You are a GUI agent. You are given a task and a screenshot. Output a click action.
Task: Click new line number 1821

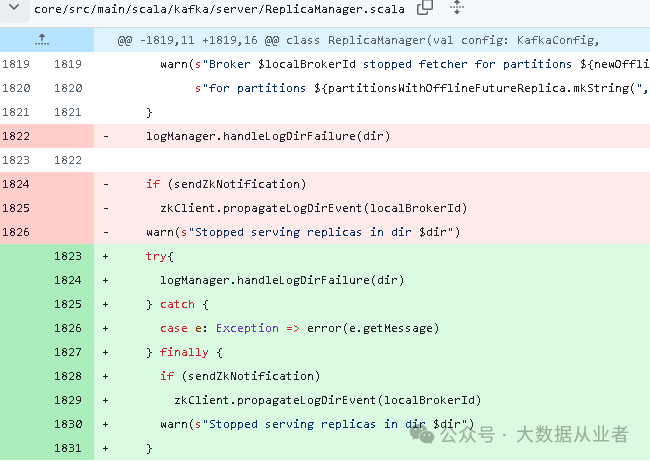tap(68, 112)
